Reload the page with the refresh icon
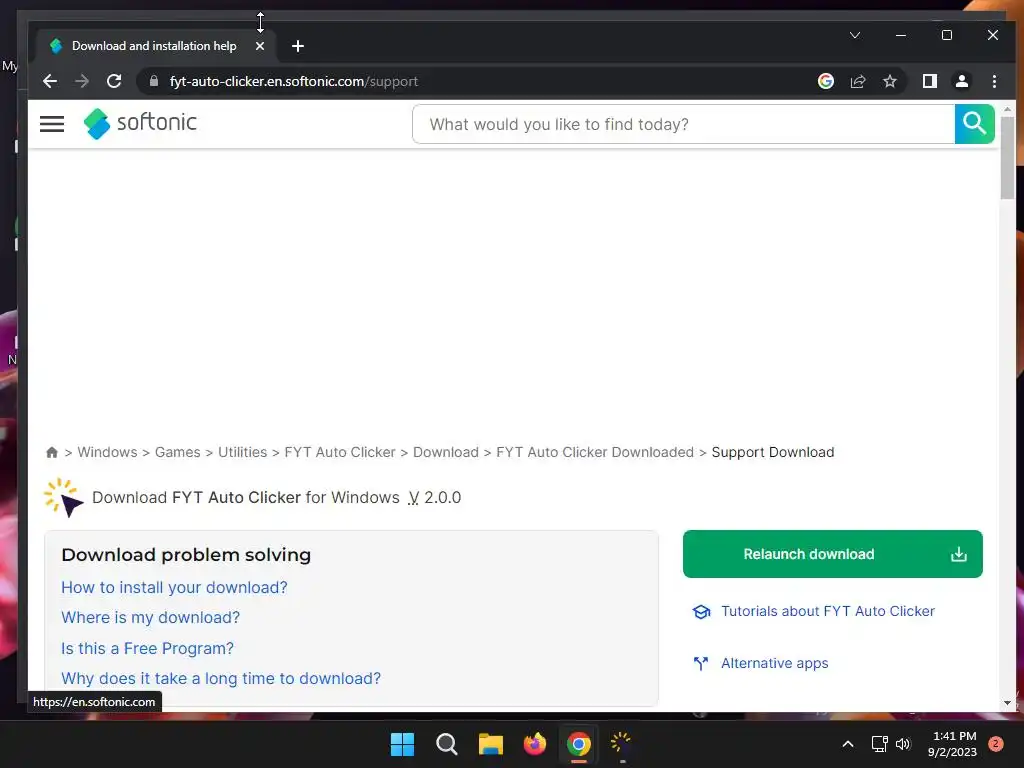 click(114, 81)
